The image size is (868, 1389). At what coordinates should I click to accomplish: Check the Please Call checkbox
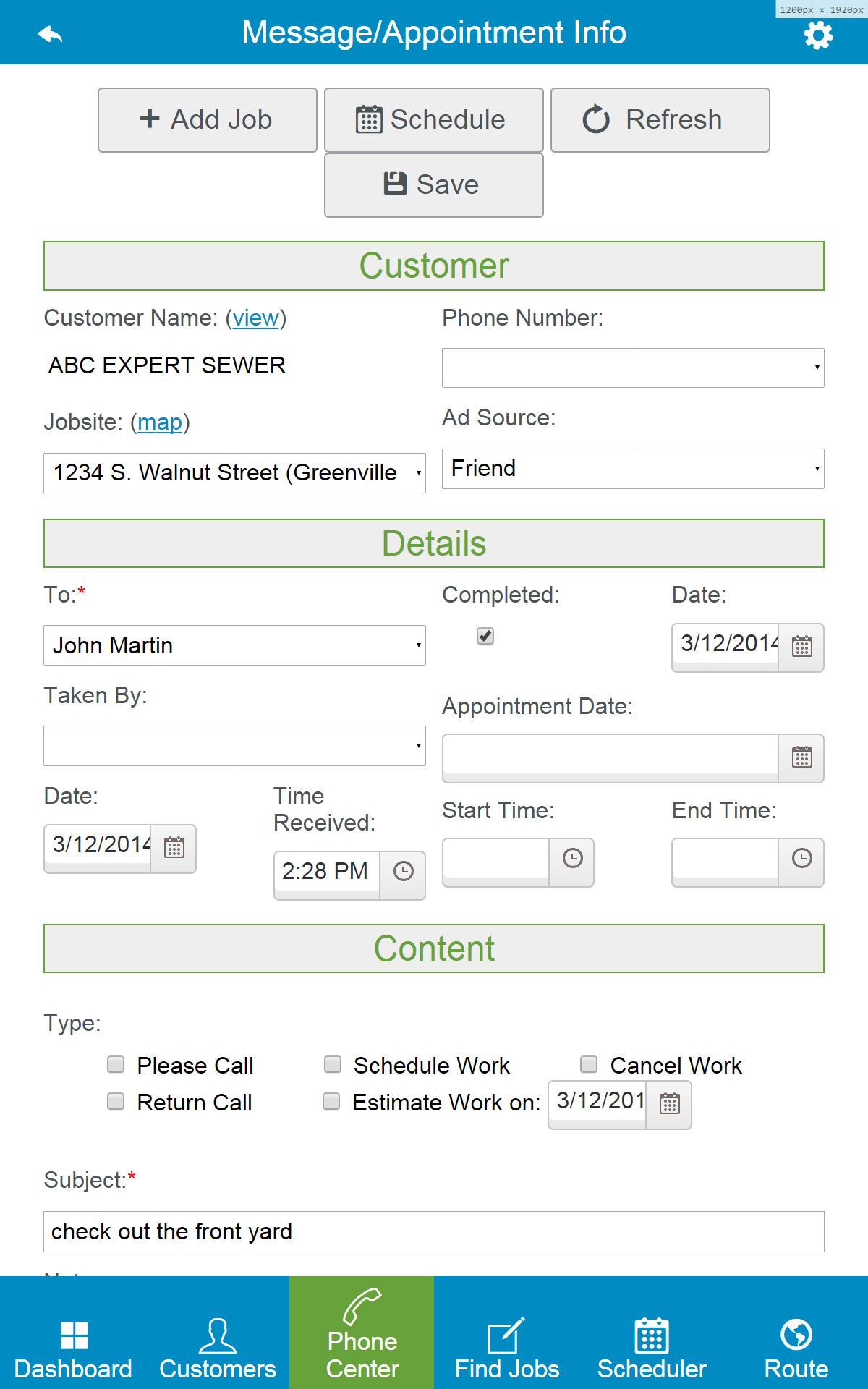(116, 1064)
